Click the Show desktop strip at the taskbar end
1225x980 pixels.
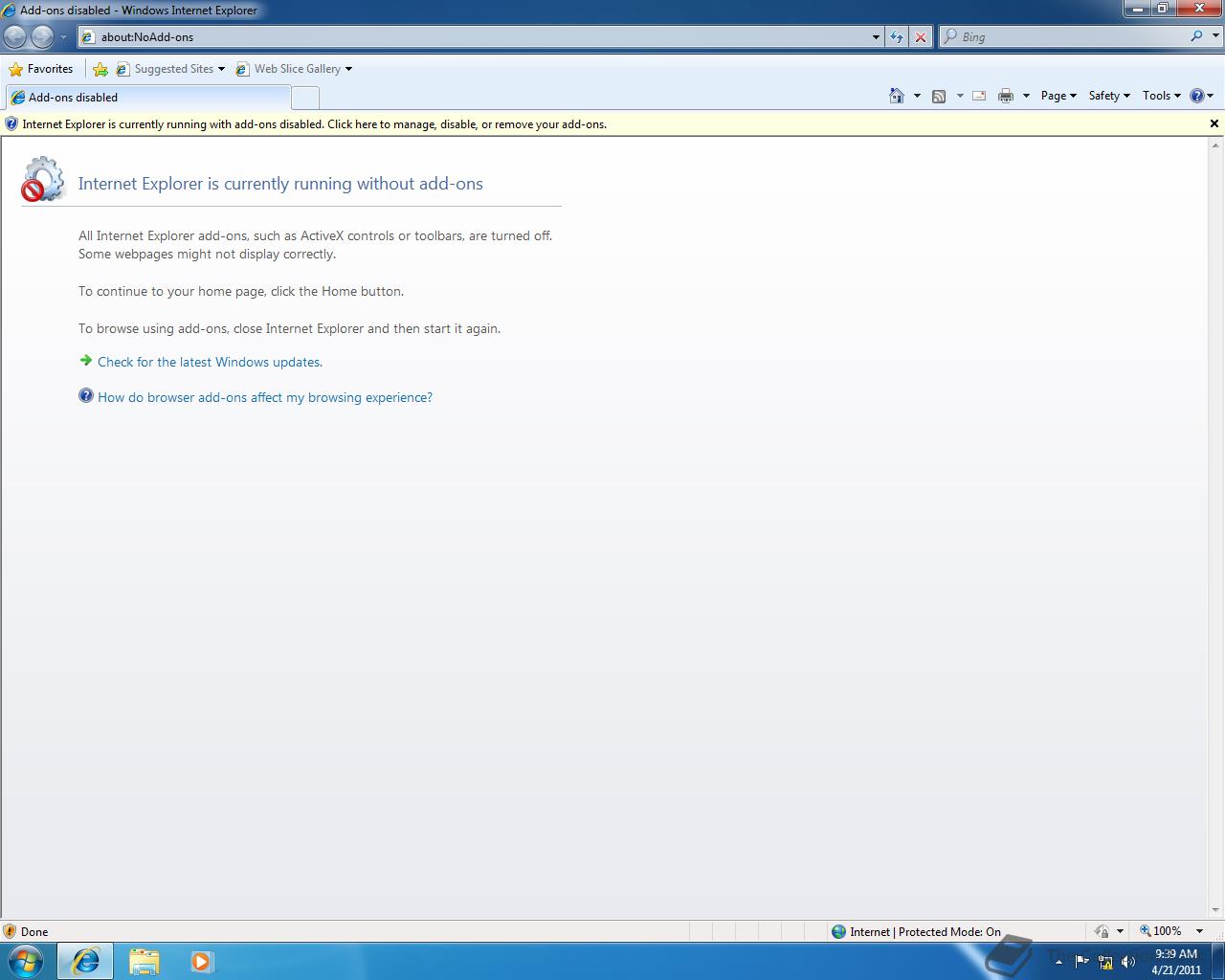coord(1217,962)
